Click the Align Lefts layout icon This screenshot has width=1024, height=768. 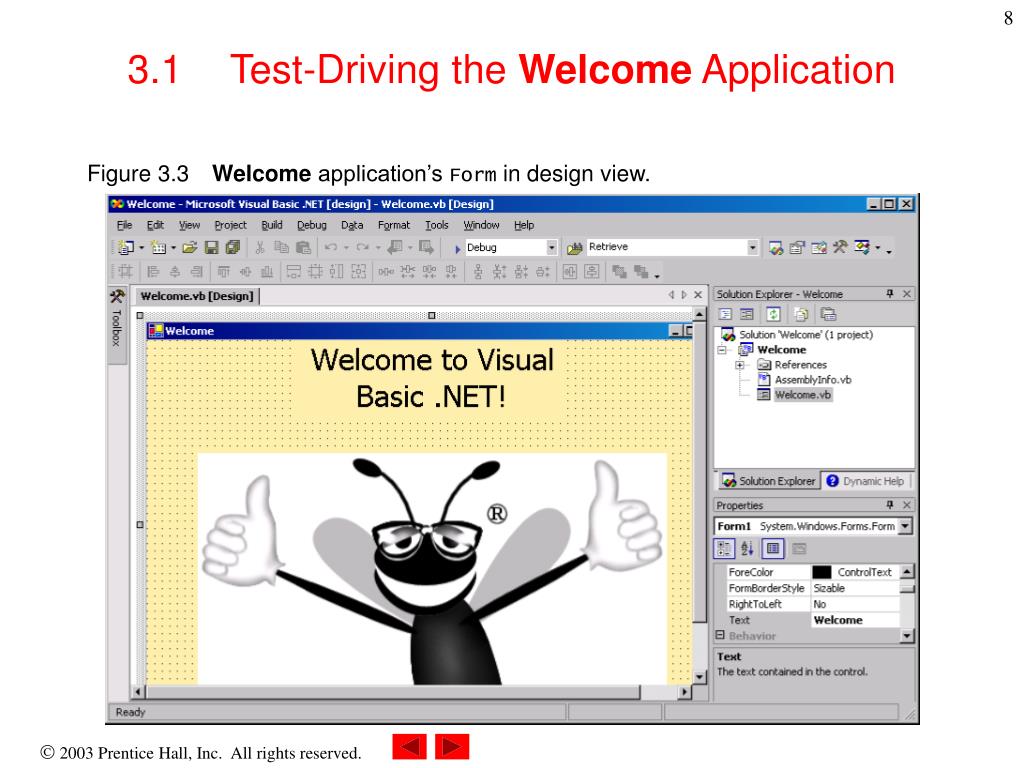(153, 272)
